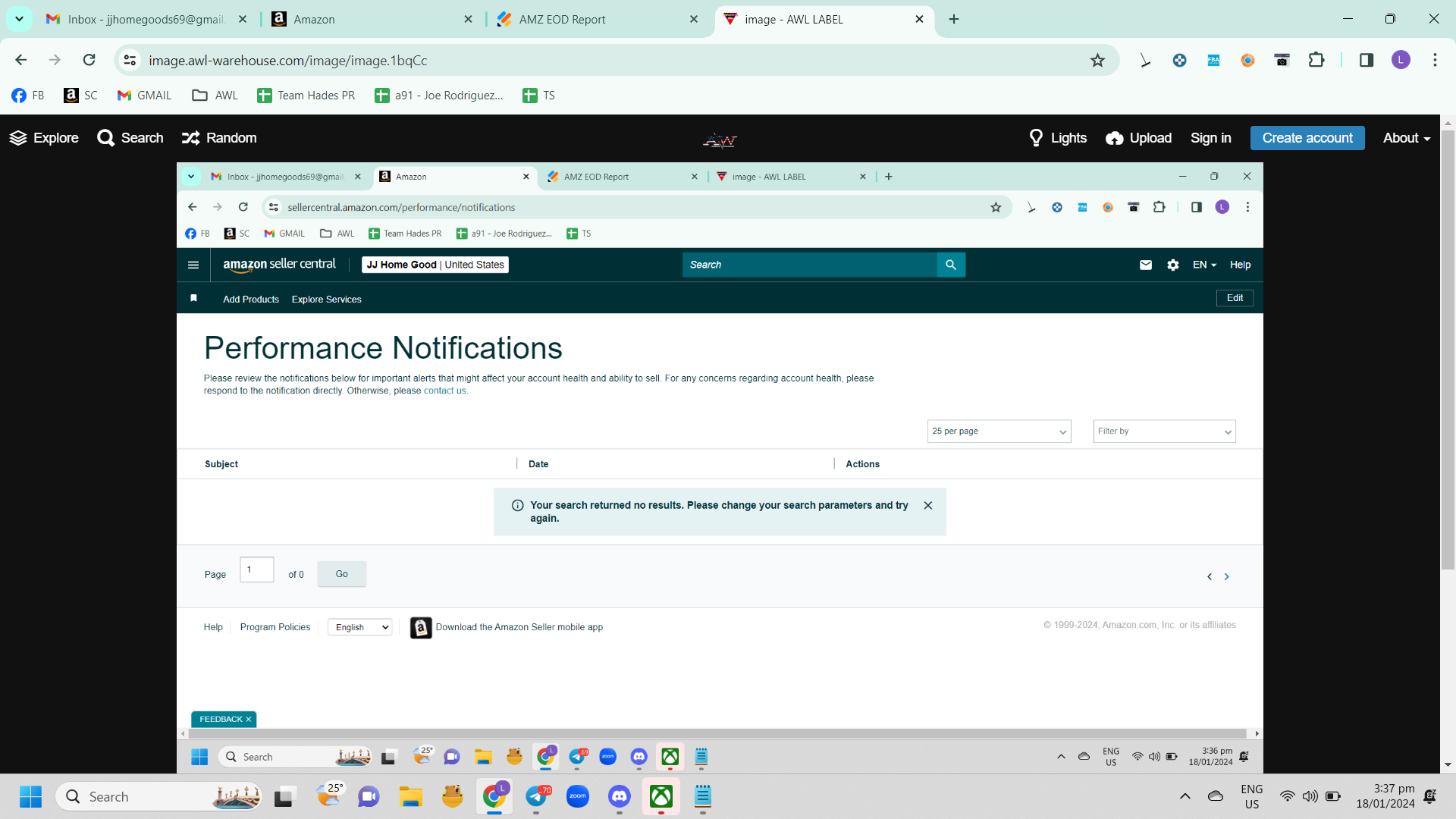Show hidden icons in the bottom system tray
The height and width of the screenshot is (819, 1456).
tap(1185, 796)
